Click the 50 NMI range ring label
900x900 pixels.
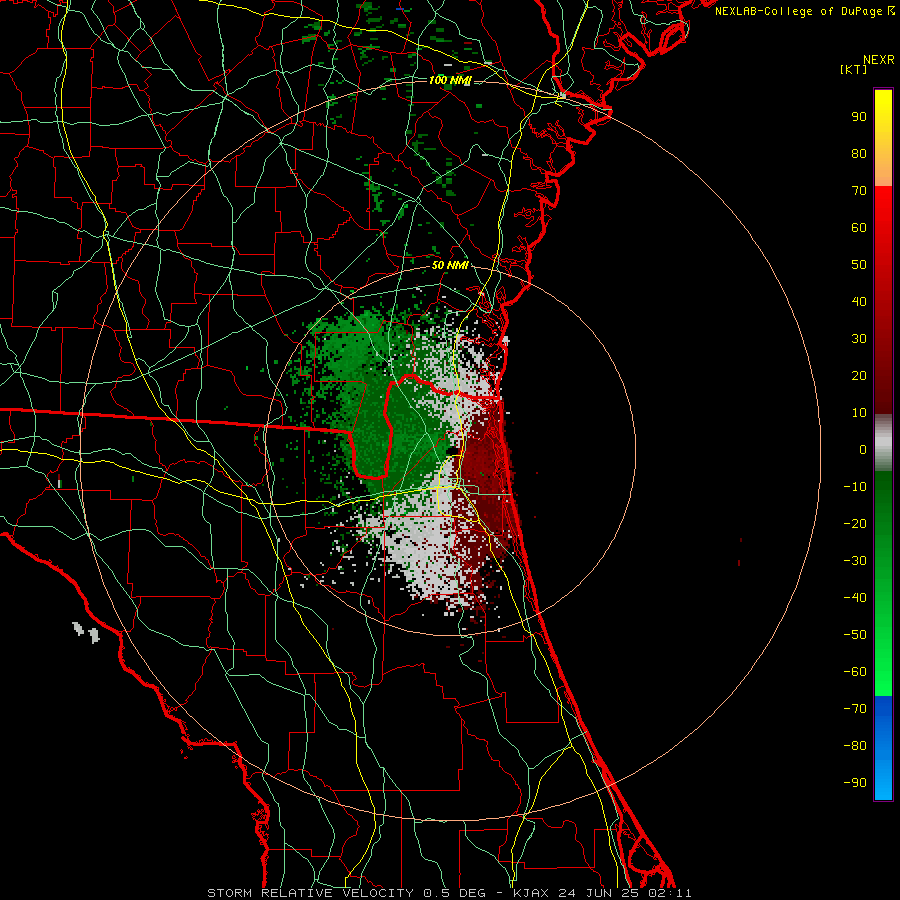[x=450, y=265]
